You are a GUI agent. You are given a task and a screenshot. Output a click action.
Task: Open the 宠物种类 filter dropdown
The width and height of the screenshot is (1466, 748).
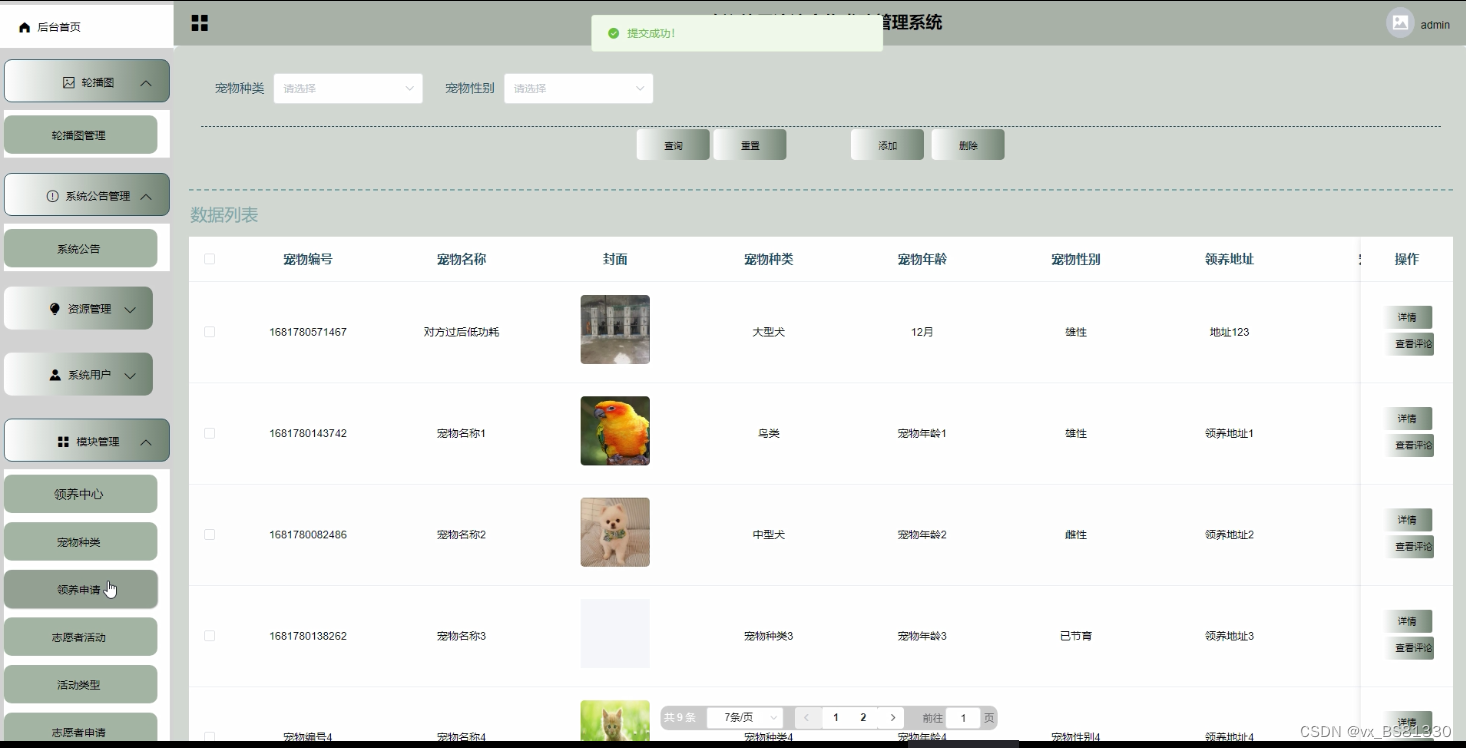click(348, 88)
